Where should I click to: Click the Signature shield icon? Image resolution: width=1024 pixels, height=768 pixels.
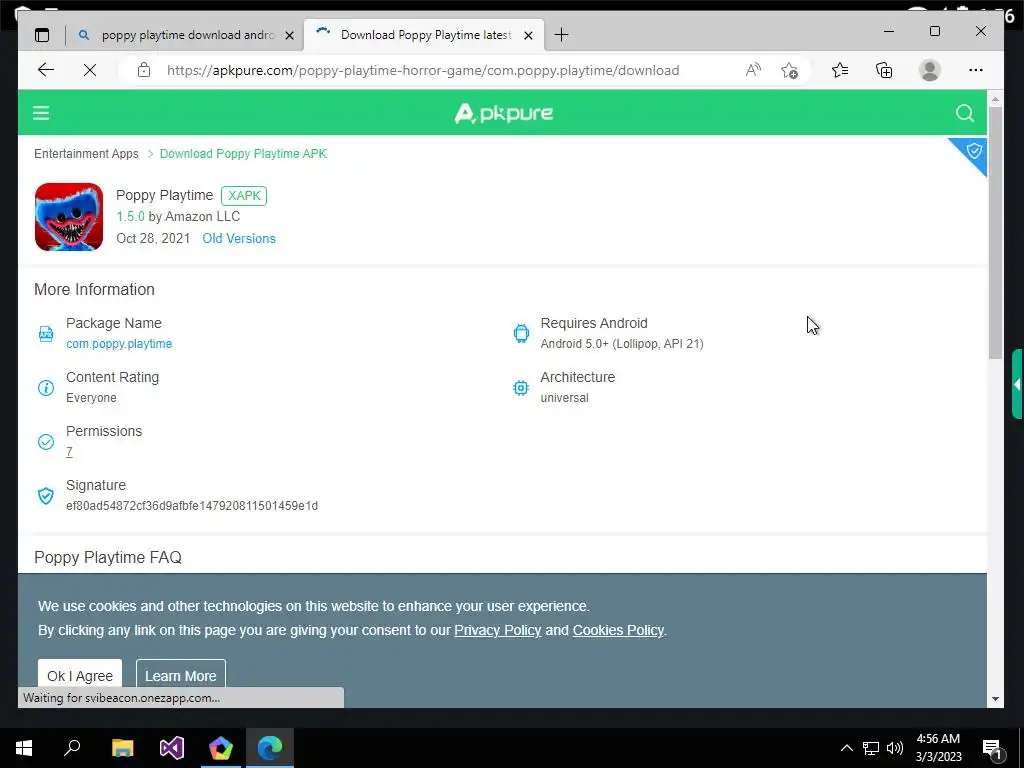pyautogui.click(x=46, y=496)
